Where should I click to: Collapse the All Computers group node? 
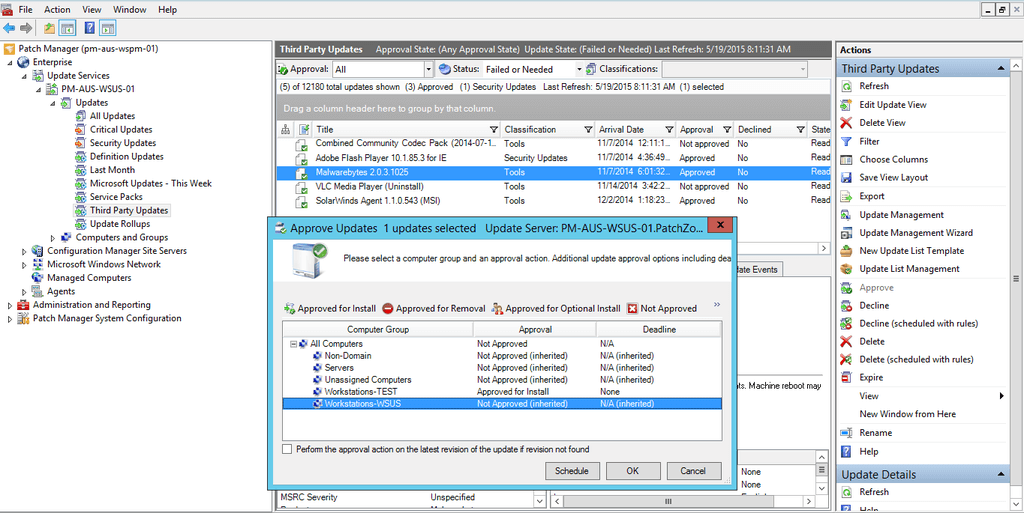(294, 344)
